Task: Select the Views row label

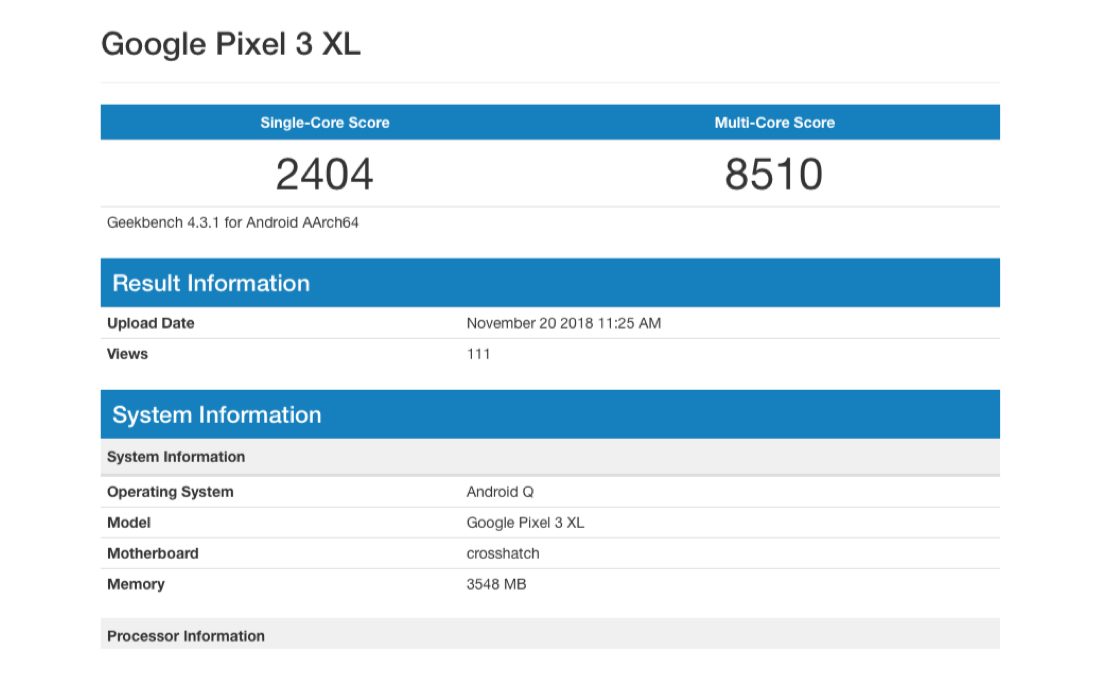Action: 127,354
